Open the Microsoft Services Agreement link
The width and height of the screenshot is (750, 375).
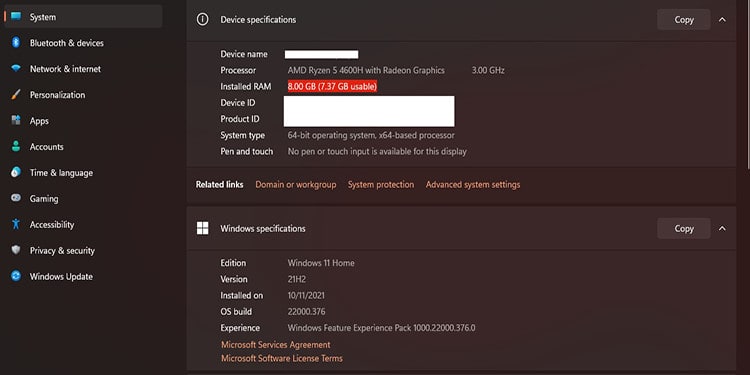[x=276, y=344]
